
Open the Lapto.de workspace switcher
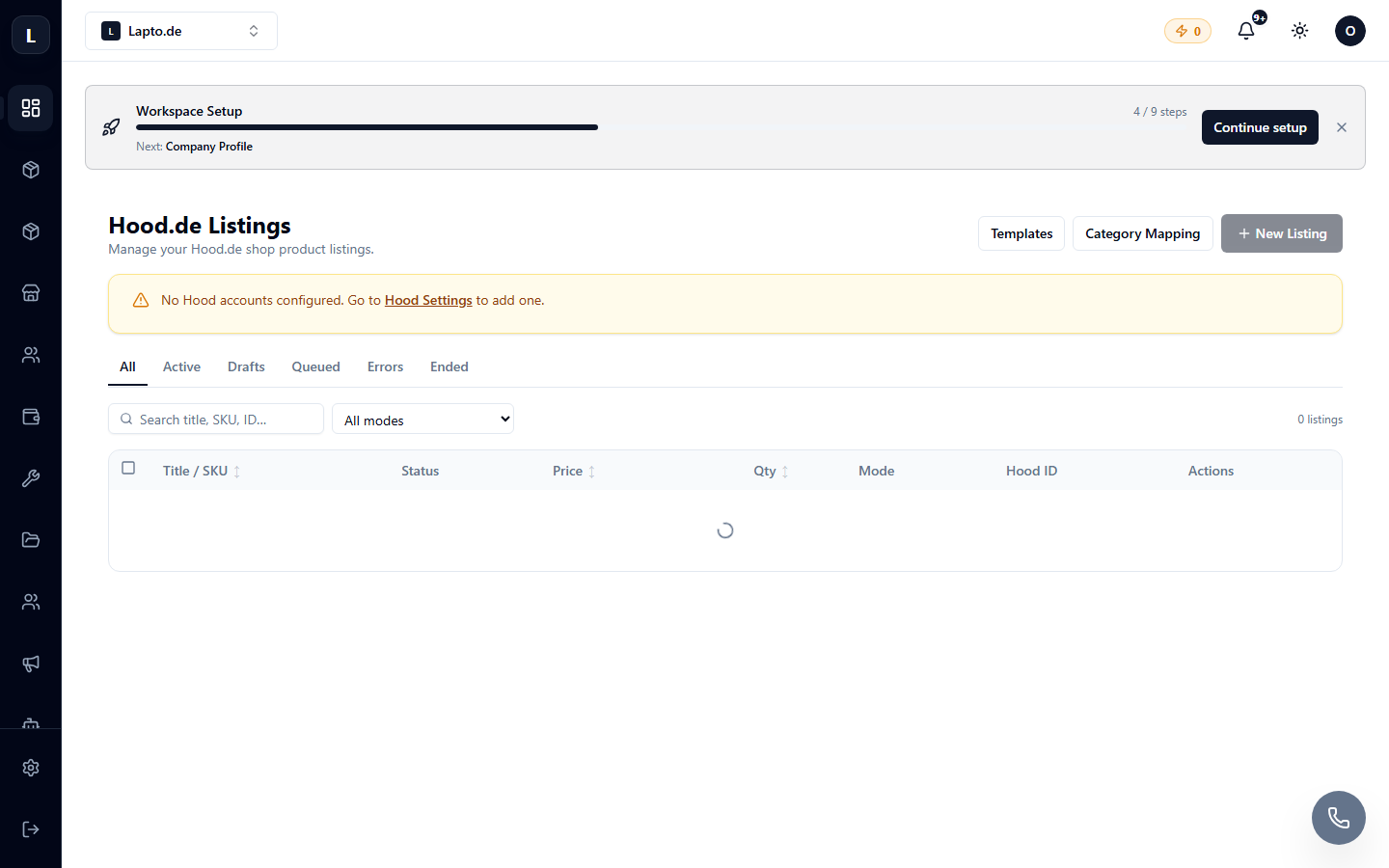pos(181,31)
